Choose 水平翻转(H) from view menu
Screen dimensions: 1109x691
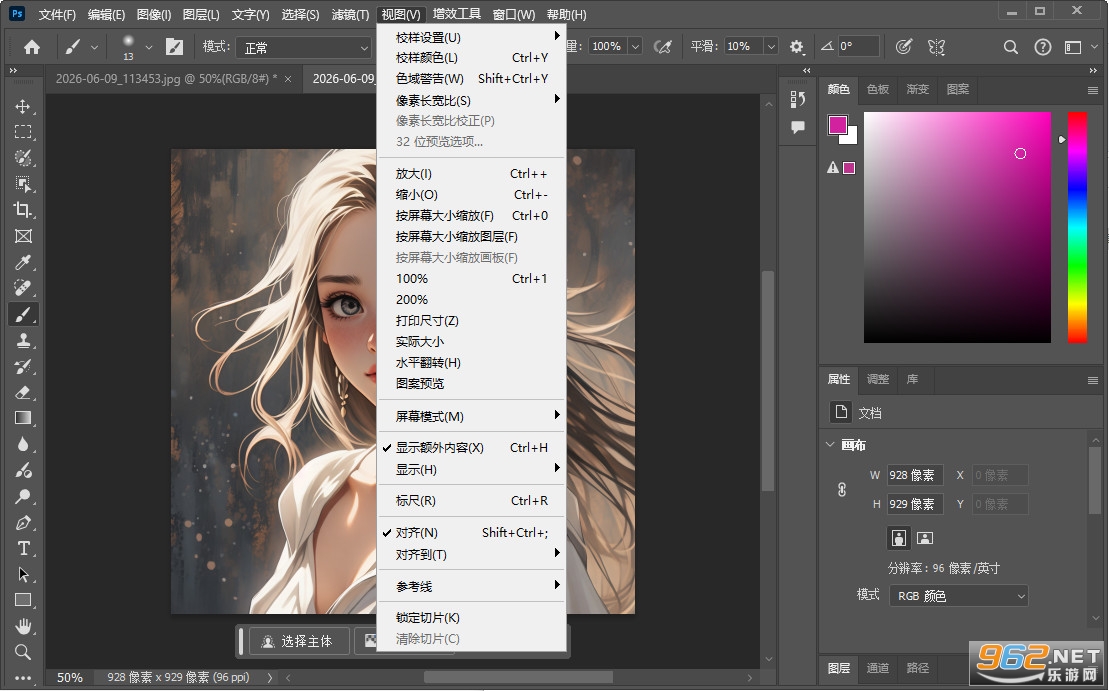pyautogui.click(x=471, y=363)
